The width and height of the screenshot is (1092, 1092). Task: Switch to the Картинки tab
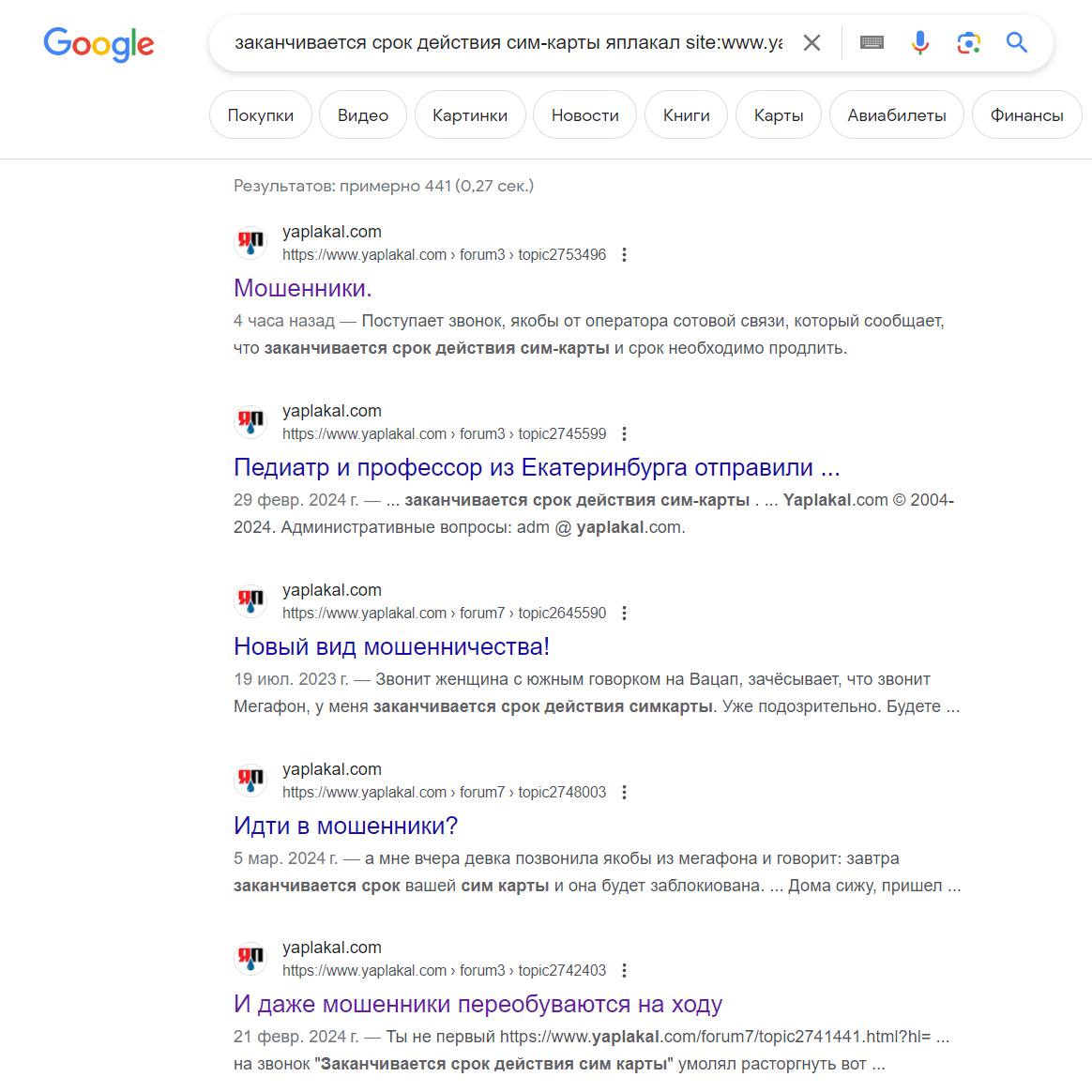(470, 114)
